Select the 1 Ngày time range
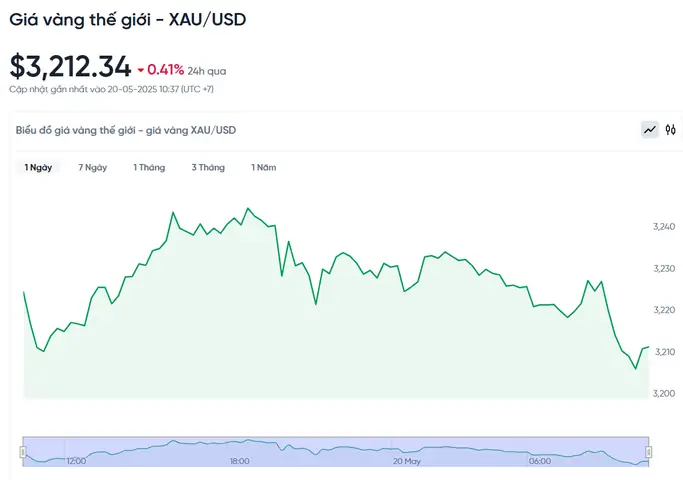 [38, 167]
